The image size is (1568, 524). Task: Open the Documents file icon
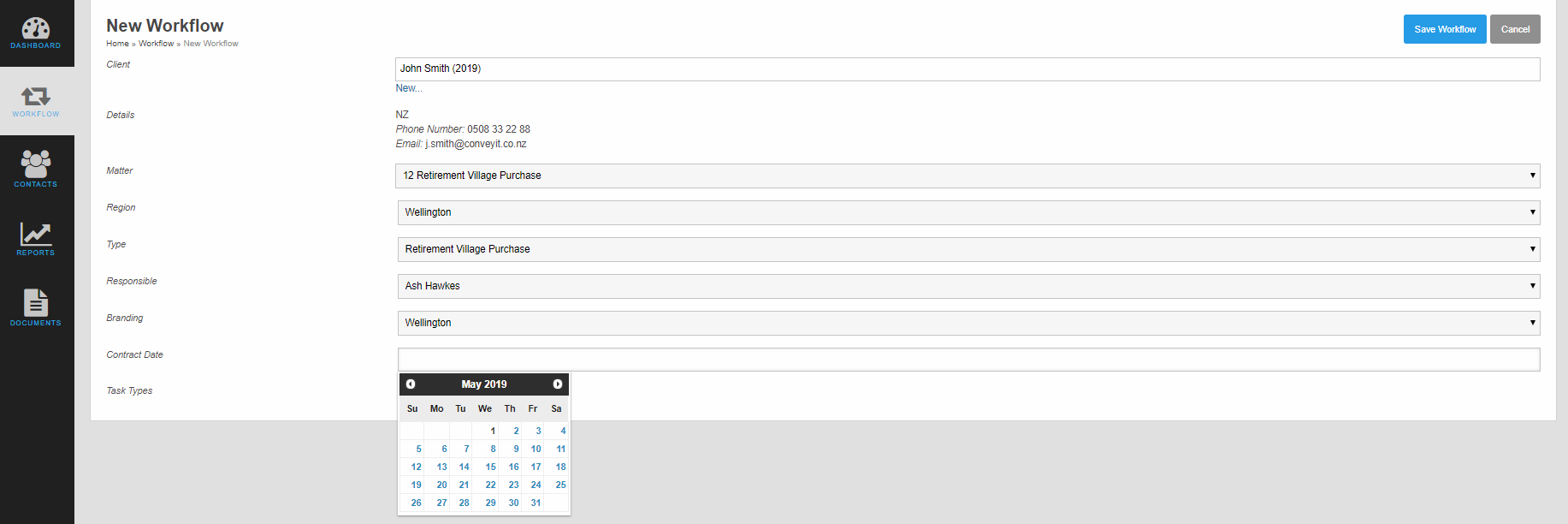pyautogui.click(x=36, y=302)
